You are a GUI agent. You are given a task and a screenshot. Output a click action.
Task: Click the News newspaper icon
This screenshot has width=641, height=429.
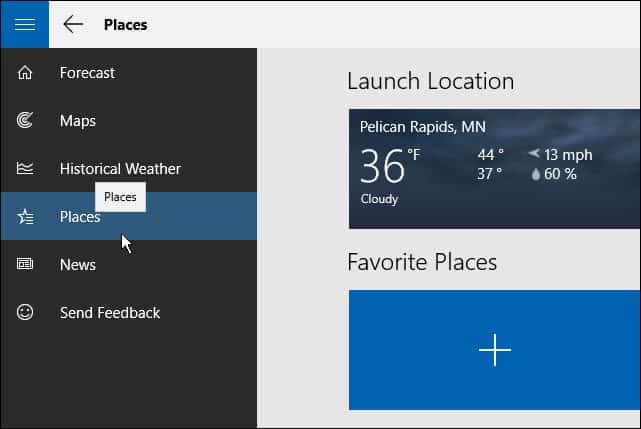[25, 264]
